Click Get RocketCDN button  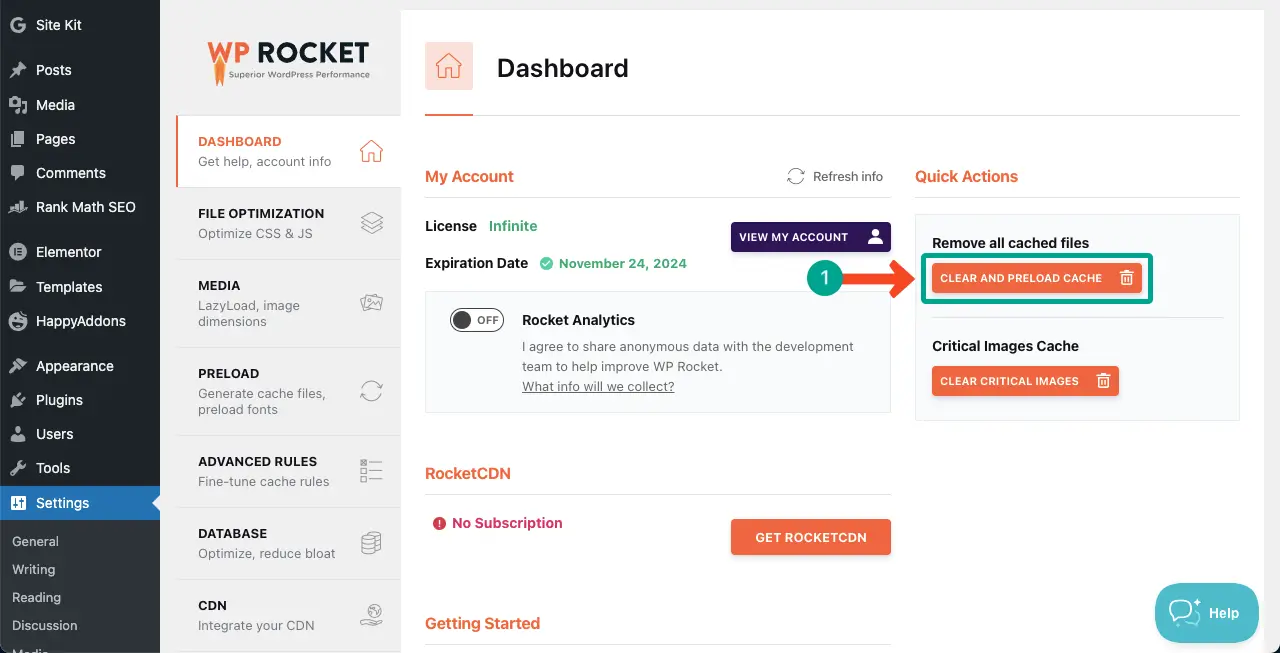click(x=811, y=537)
